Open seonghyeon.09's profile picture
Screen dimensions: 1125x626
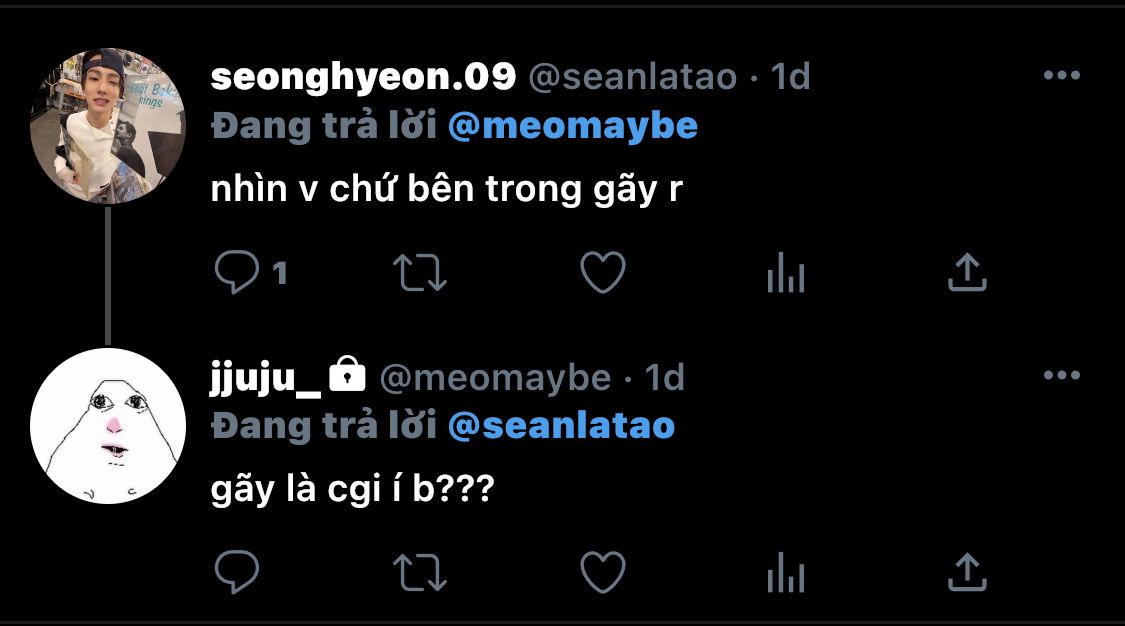[108, 126]
